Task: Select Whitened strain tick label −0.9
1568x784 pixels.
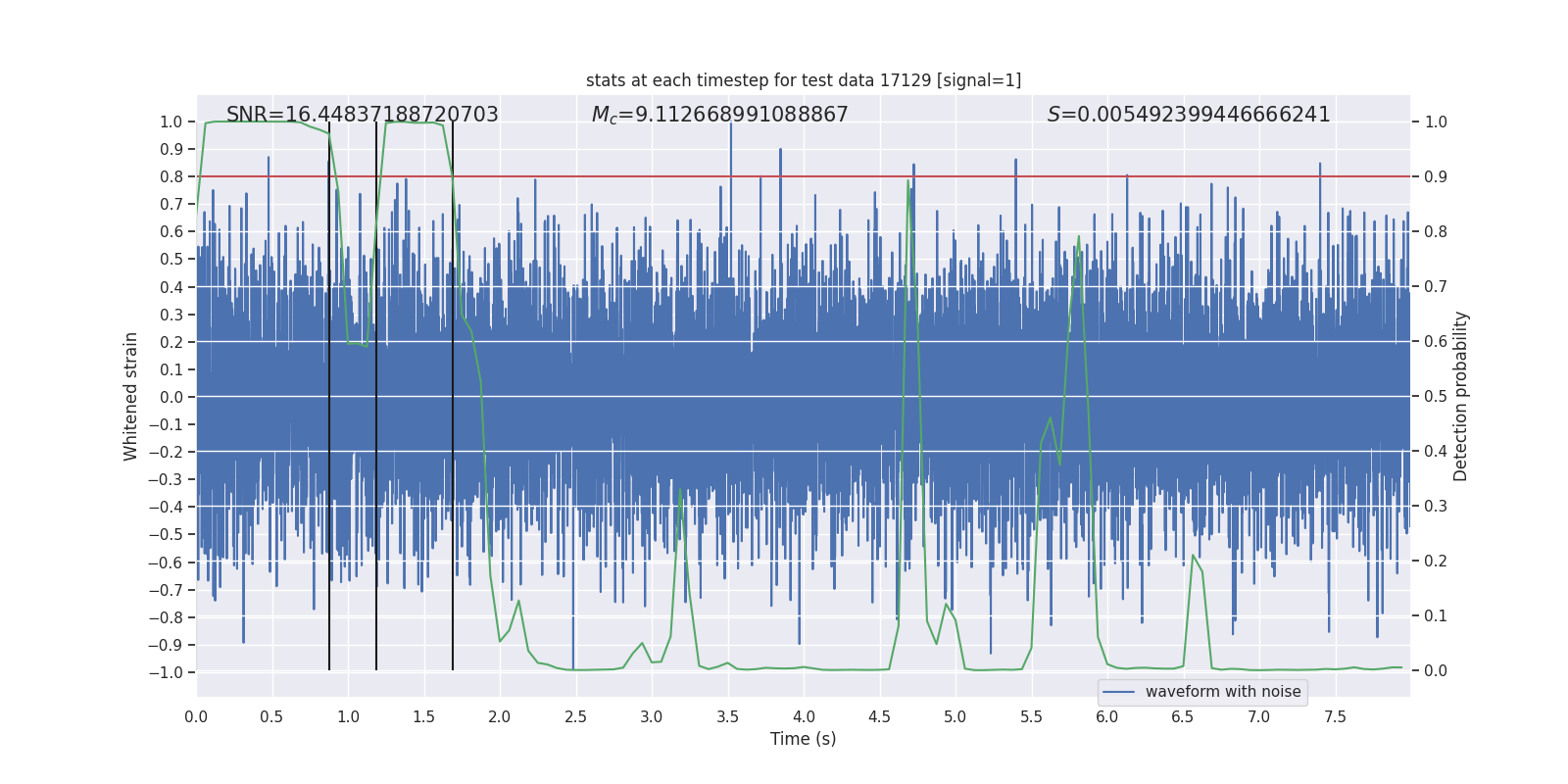Action: [166, 645]
